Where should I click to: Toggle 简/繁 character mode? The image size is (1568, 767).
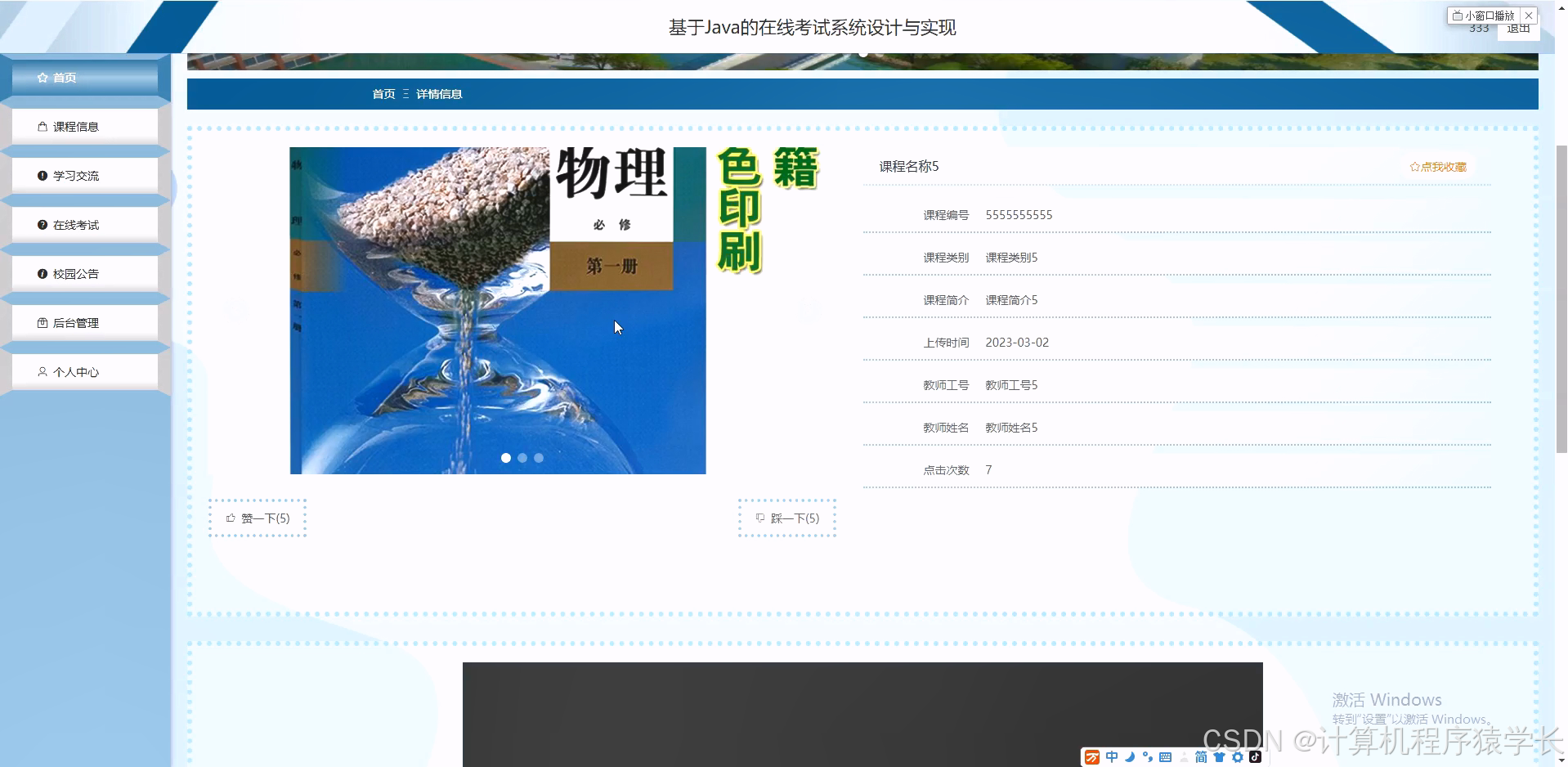(1200, 757)
